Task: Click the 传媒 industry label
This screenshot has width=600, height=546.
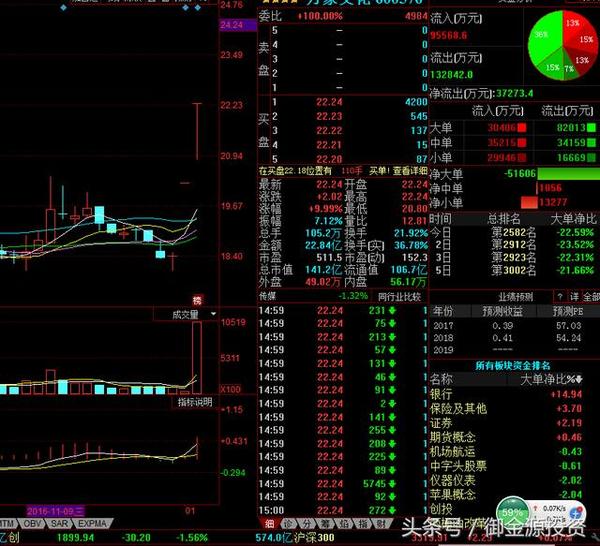Action: (x=267, y=296)
